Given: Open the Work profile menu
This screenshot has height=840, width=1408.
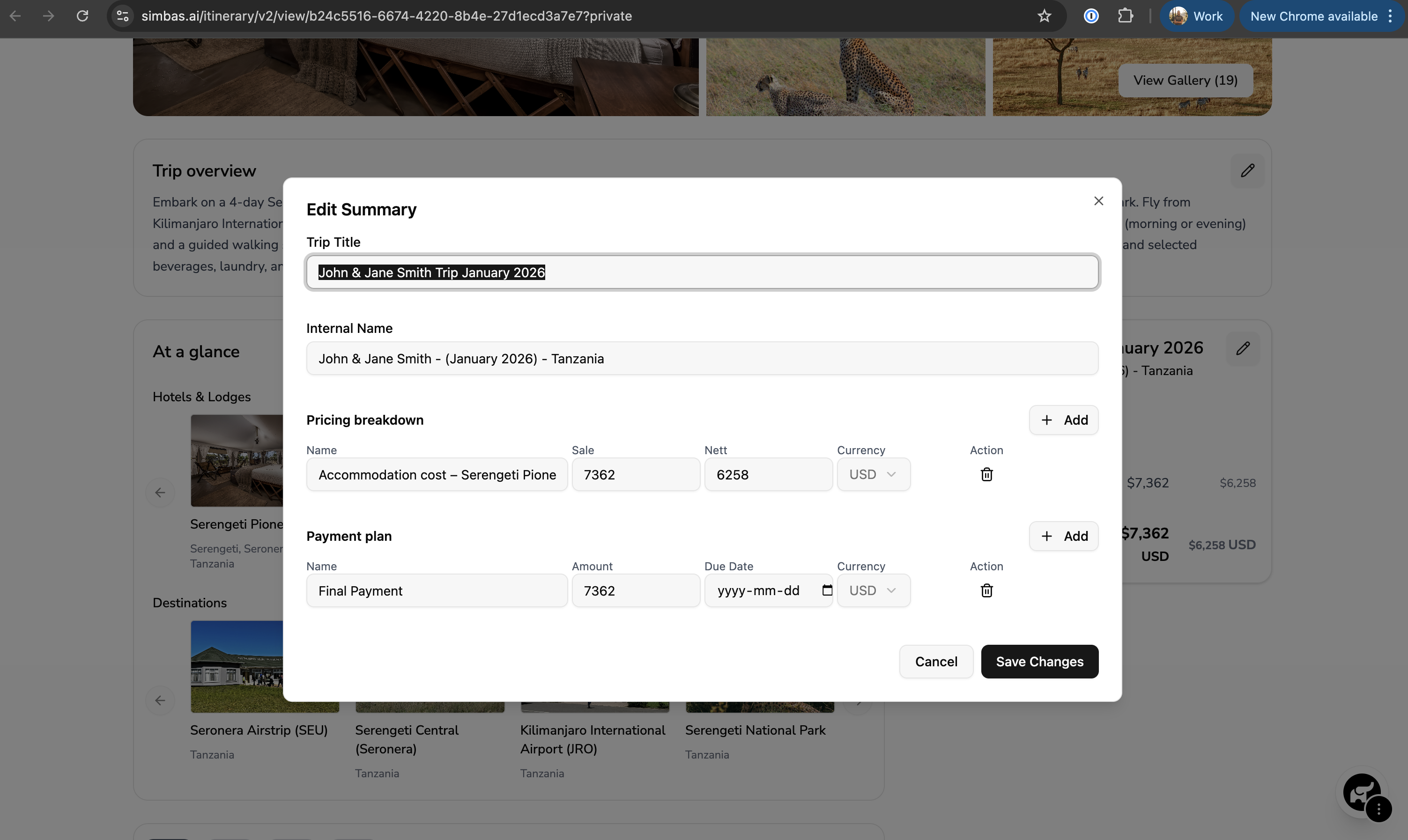Looking at the screenshot, I should click(1196, 16).
